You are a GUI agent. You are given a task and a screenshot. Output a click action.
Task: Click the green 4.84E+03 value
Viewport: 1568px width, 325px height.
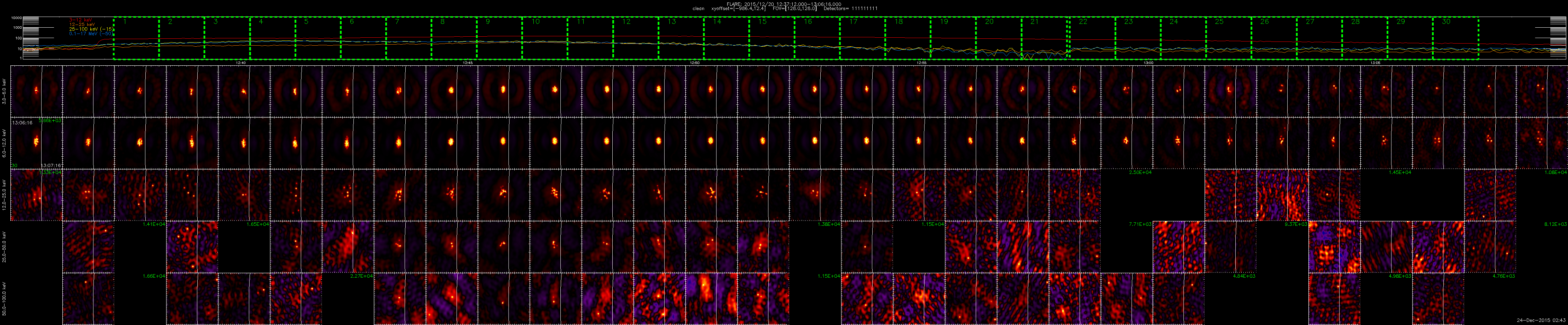1245,276
